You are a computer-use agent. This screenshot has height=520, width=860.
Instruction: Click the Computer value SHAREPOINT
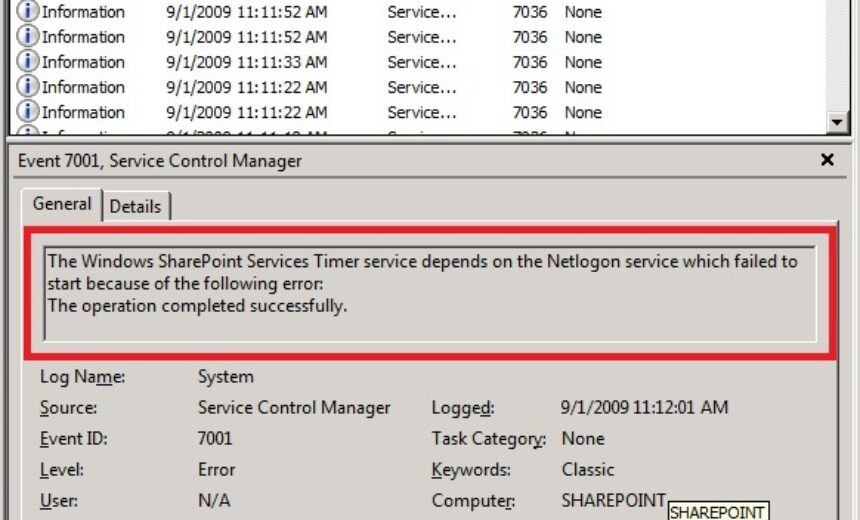(613, 500)
